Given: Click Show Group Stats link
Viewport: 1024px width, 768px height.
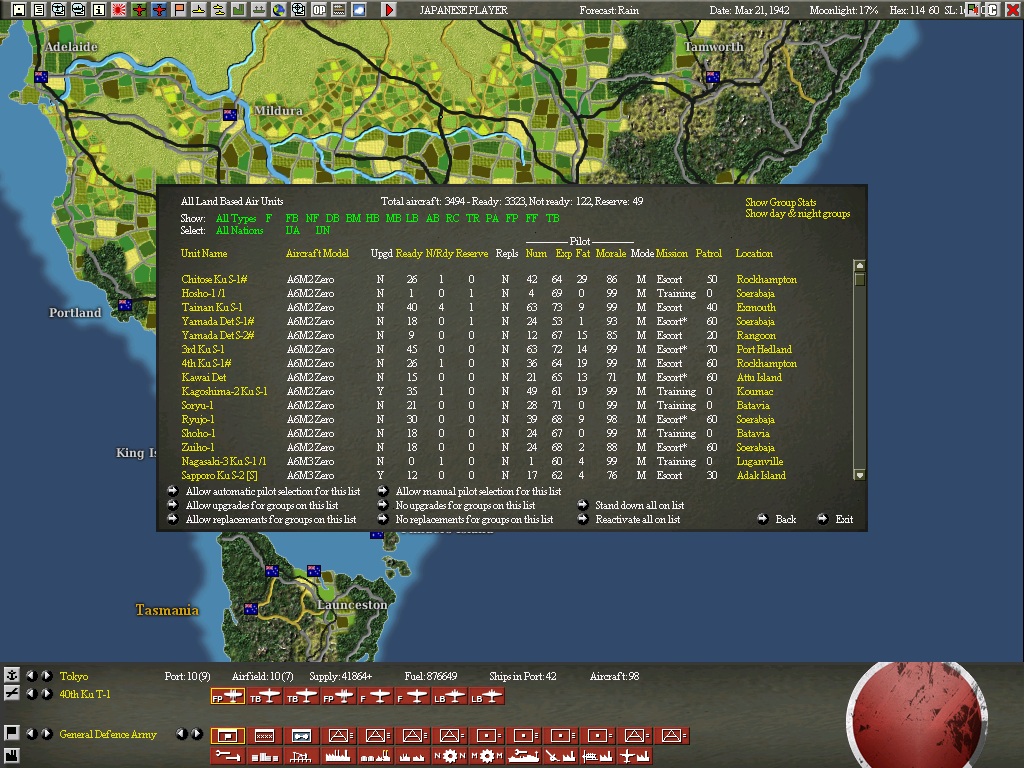Looking at the screenshot, I should [780, 202].
